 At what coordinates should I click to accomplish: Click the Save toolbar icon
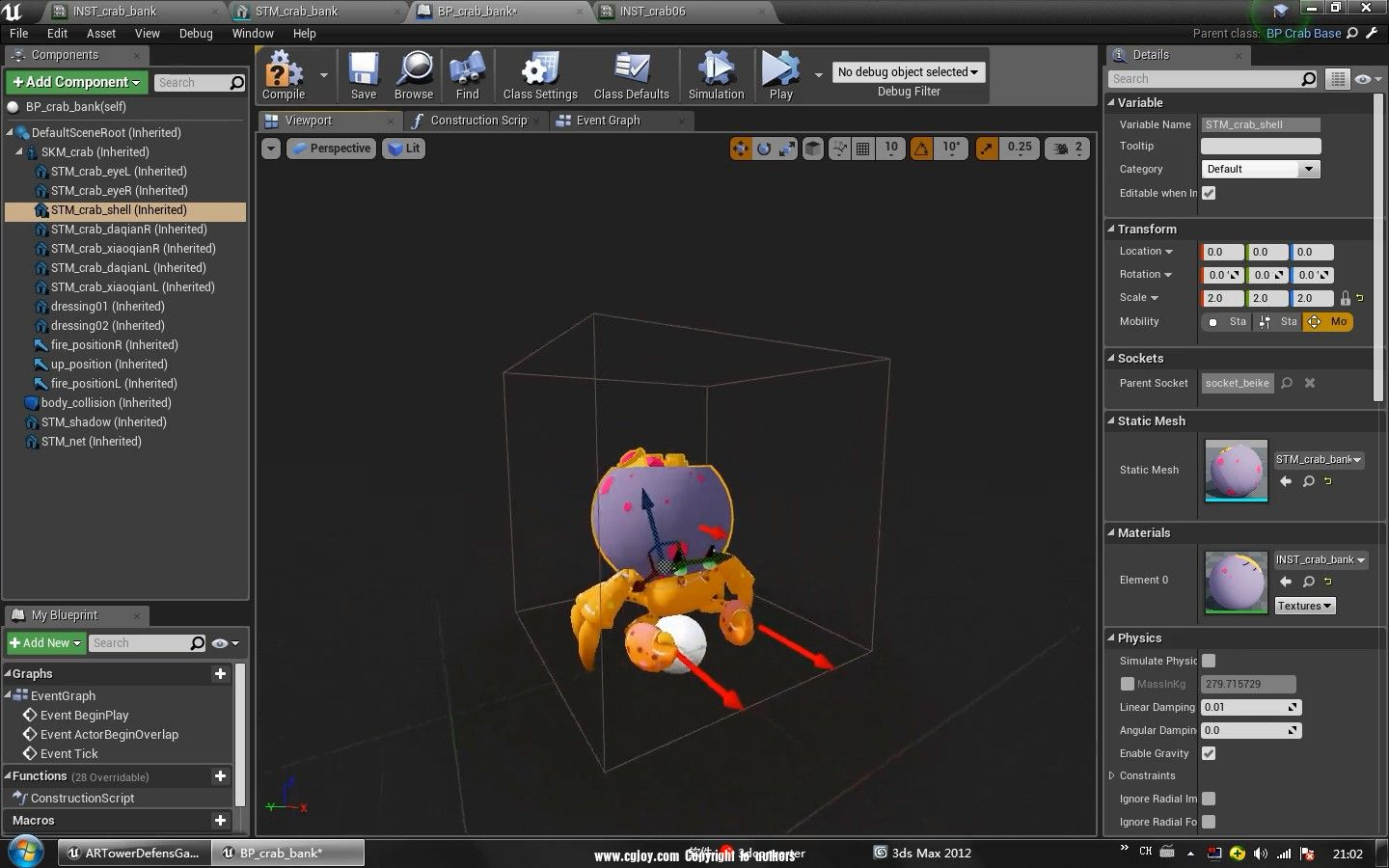pyautogui.click(x=364, y=68)
